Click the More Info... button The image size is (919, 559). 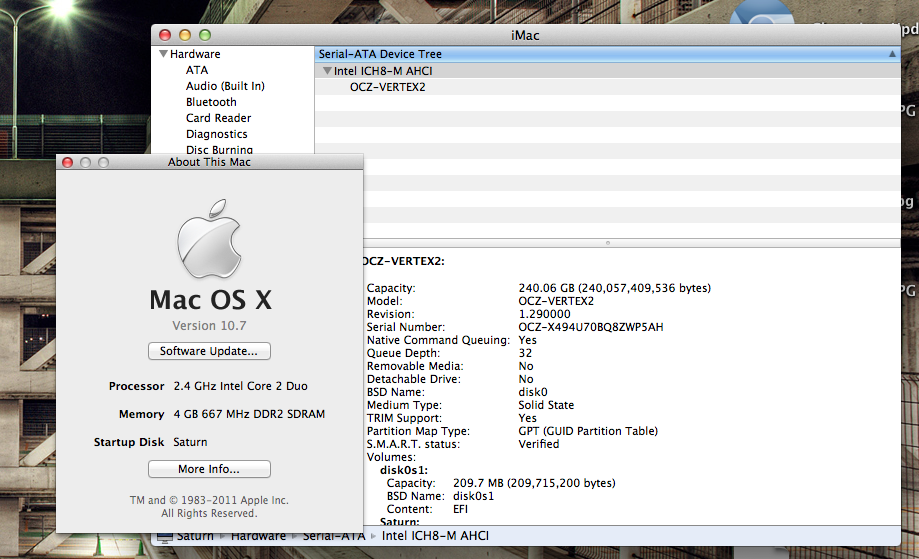click(209, 469)
